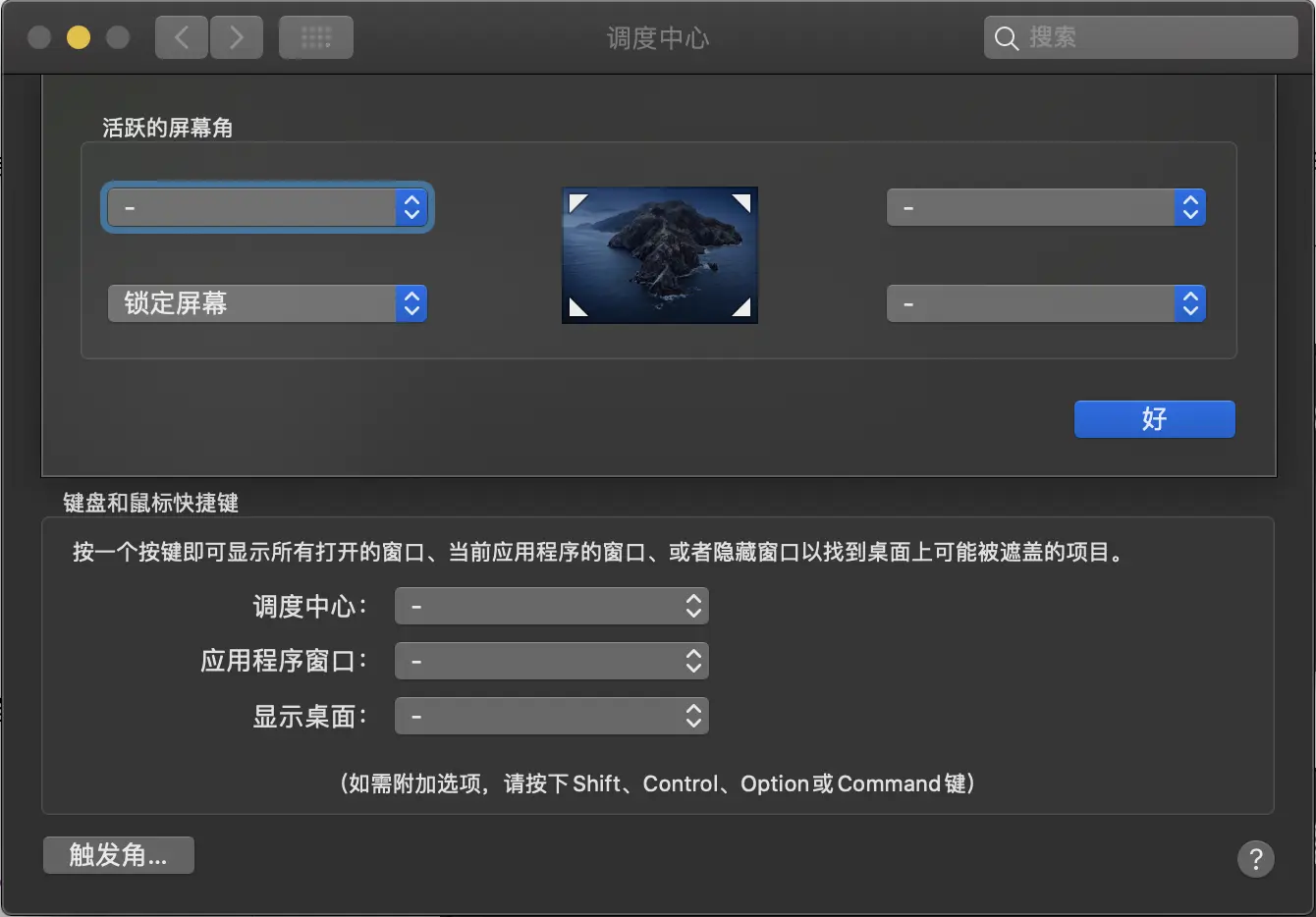Go back with the toolbar back arrow
Image resolution: width=1316 pixels, height=917 pixels.
(182, 38)
